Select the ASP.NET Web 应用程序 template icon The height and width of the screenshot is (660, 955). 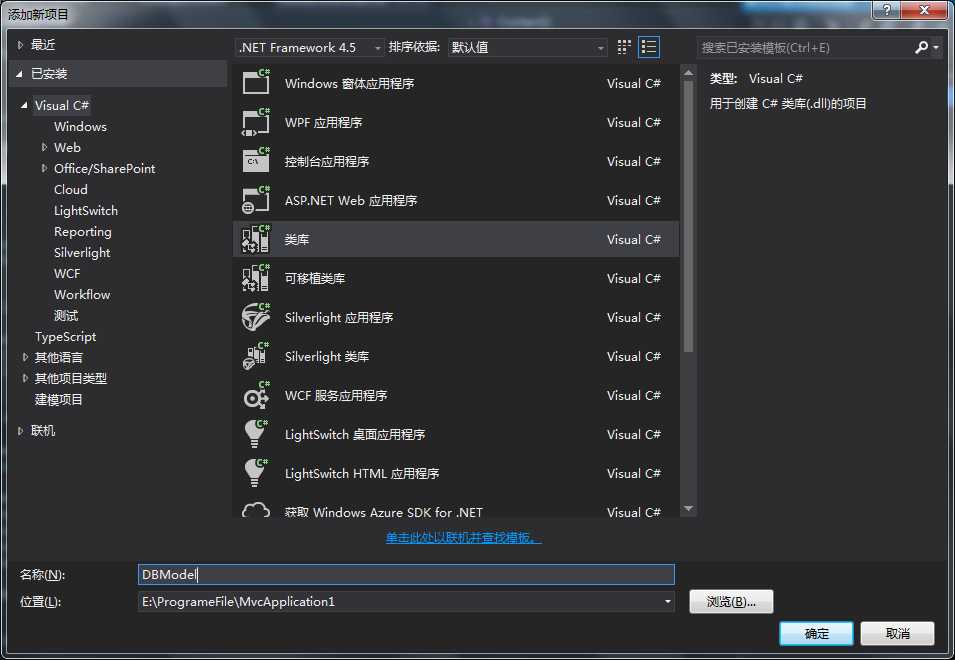(256, 200)
